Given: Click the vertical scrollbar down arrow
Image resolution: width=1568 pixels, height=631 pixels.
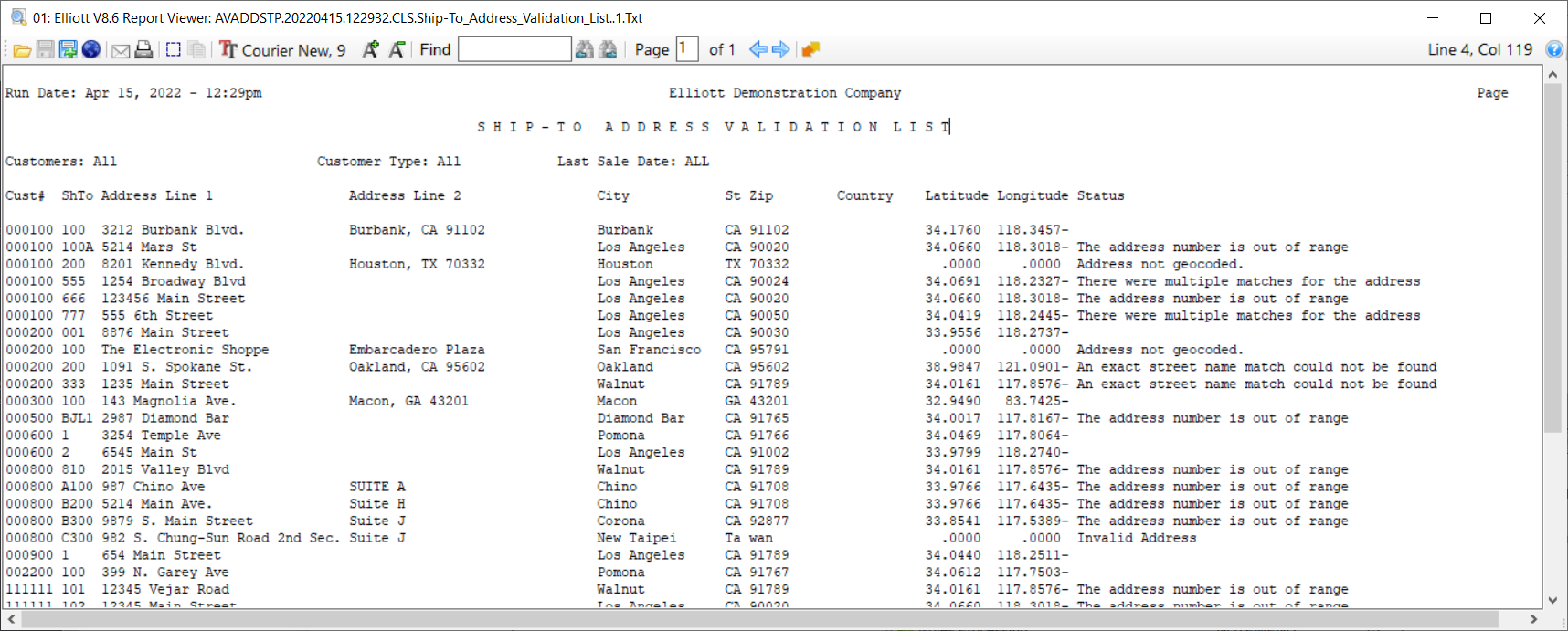Looking at the screenshot, I should coord(1552,600).
